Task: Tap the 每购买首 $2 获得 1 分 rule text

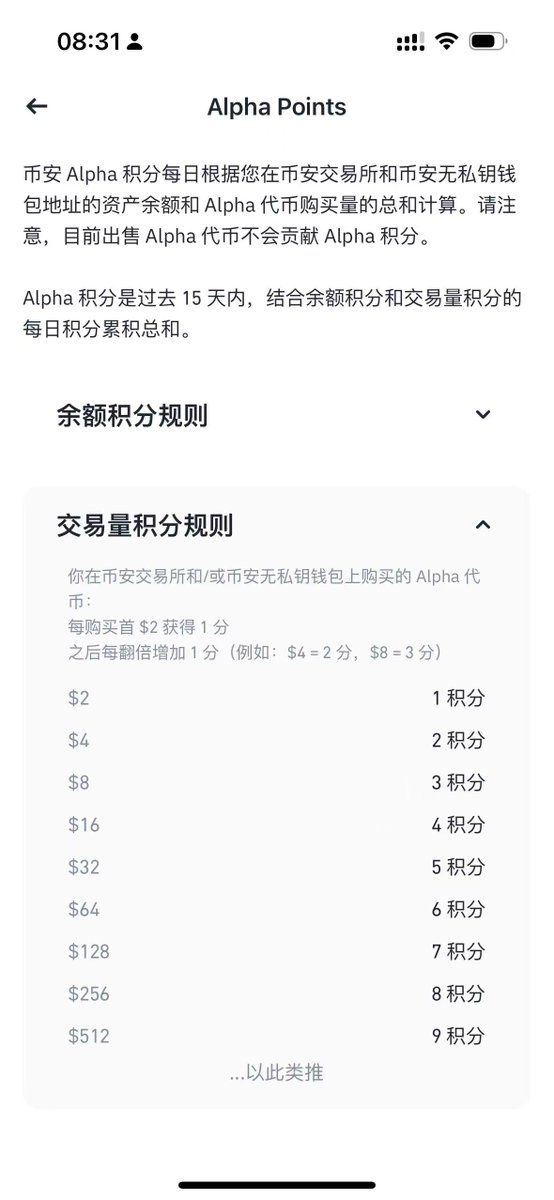Action: click(x=149, y=627)
